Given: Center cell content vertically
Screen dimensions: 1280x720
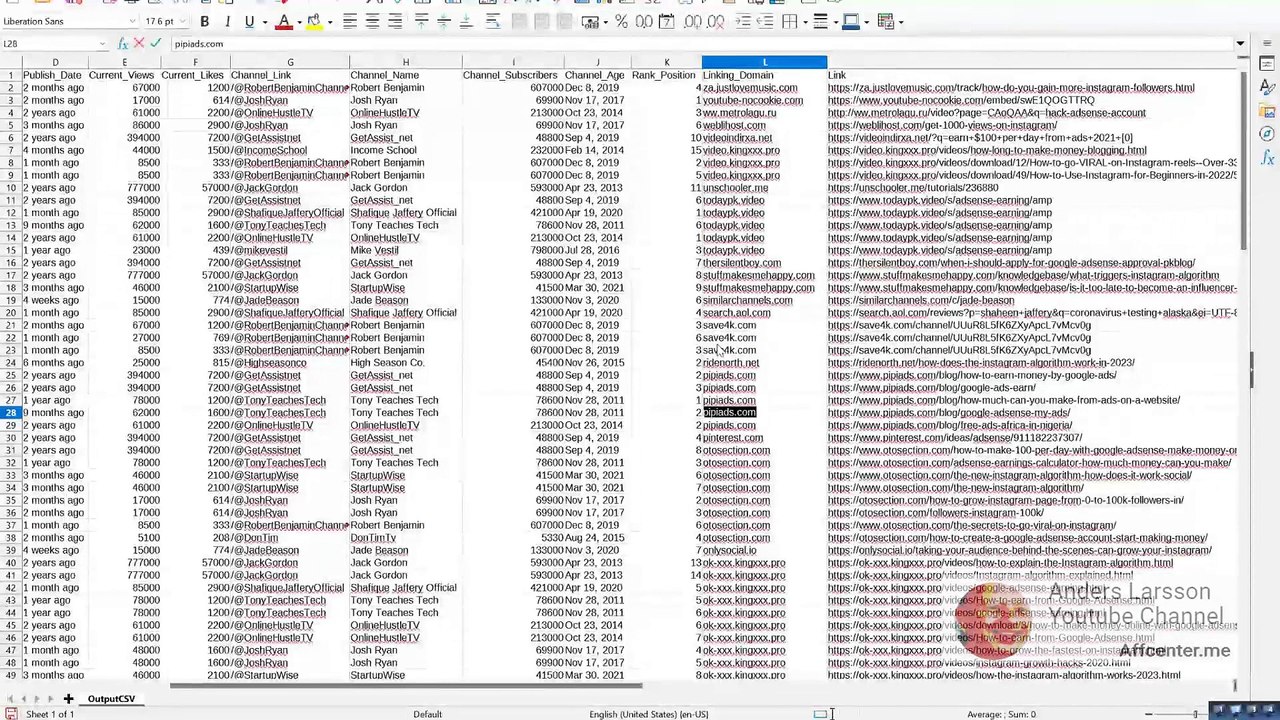Looking at the screenshot, I should pos(444,21).
